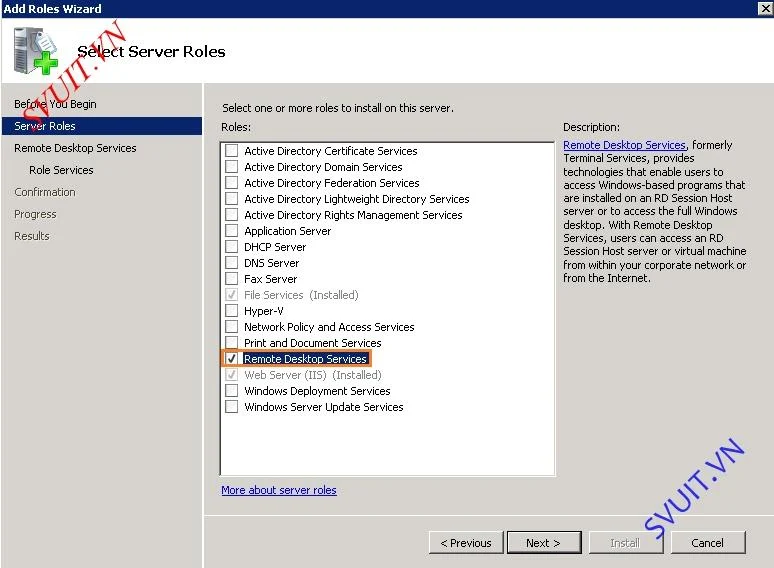Check Windows Deployment Services checkbox
This screenshot has width=774, height=568.
pyautogui.click(x=232, y=390)
